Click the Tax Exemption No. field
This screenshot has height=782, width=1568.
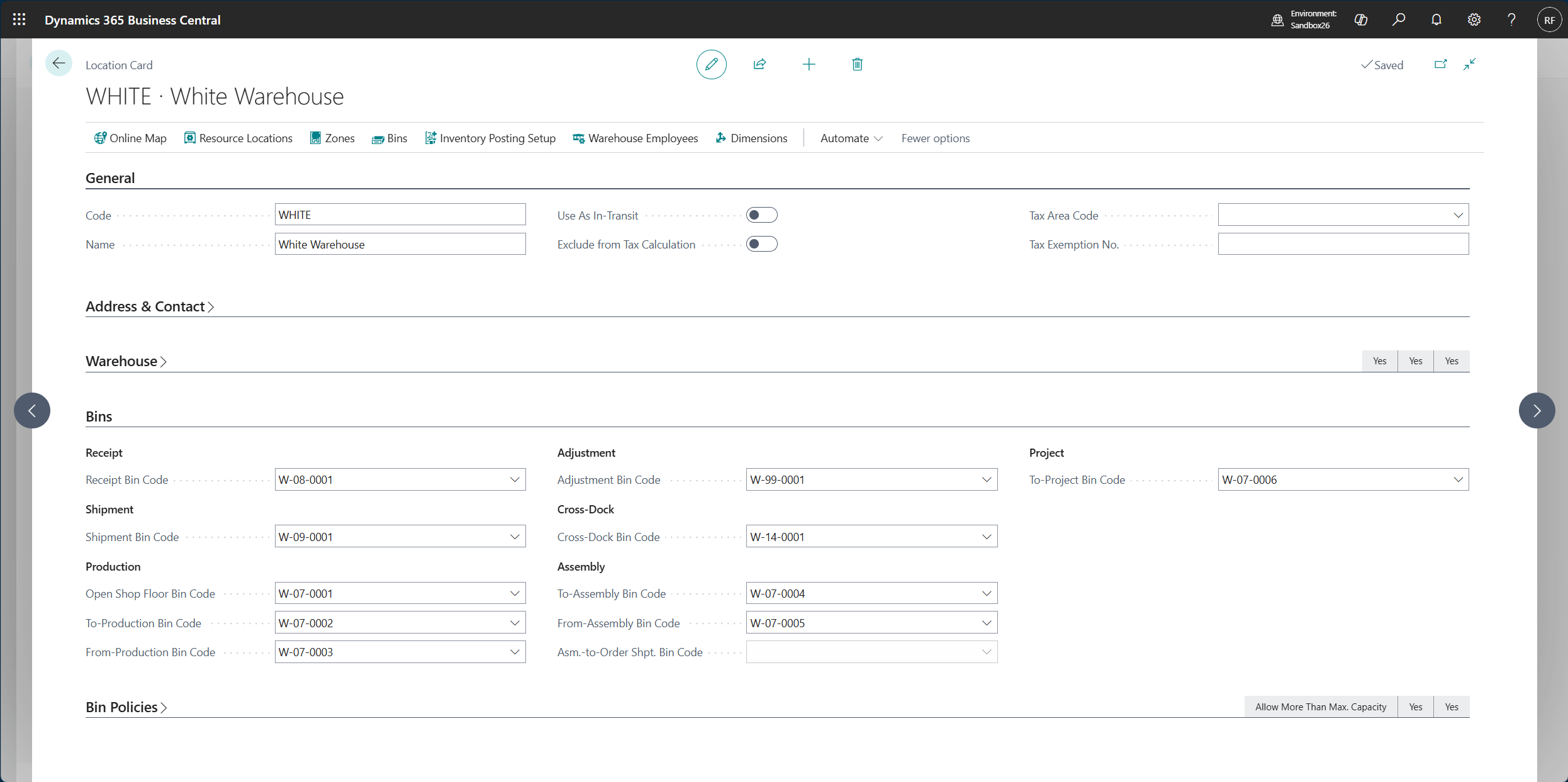pos(1343,244)
